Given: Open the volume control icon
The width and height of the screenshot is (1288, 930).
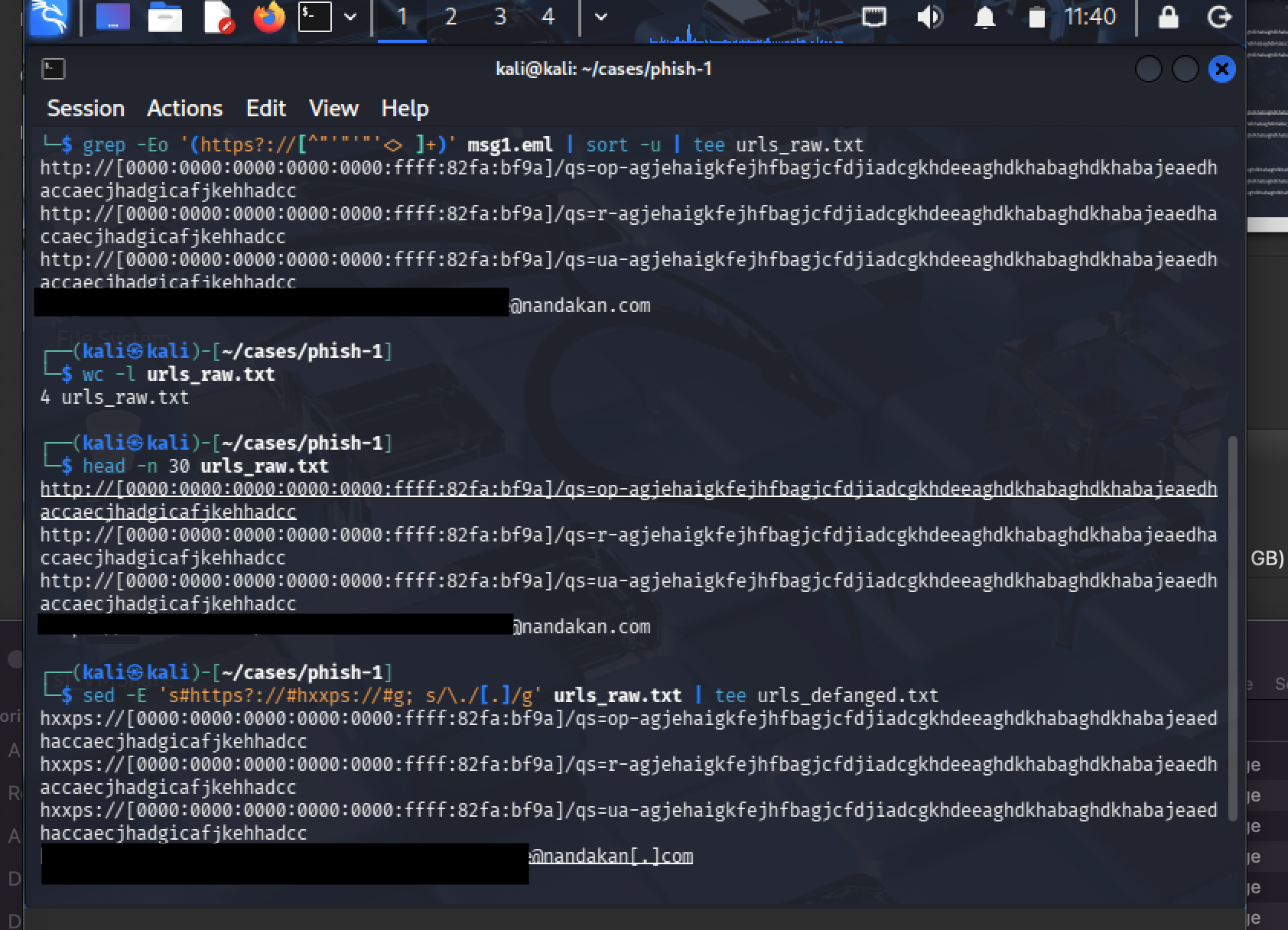Looking at the screenshot, I should click(929, 17).
